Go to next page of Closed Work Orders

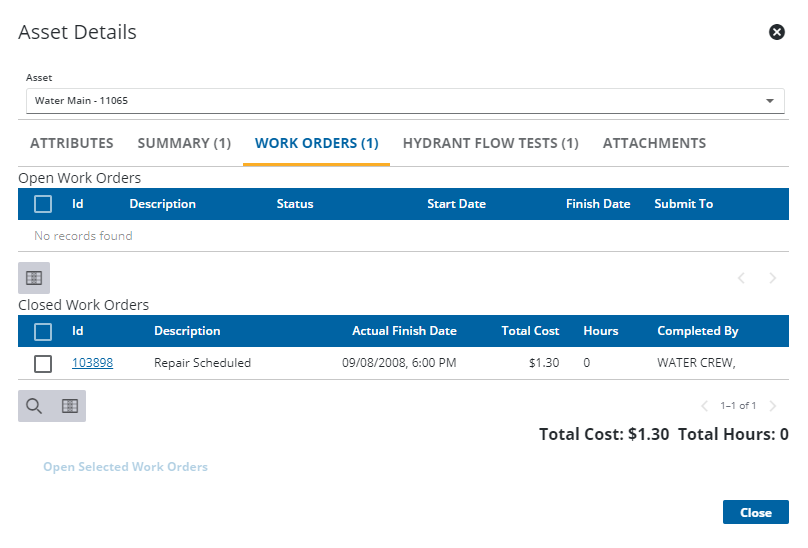pyautogui.click(x=772, y=406)
